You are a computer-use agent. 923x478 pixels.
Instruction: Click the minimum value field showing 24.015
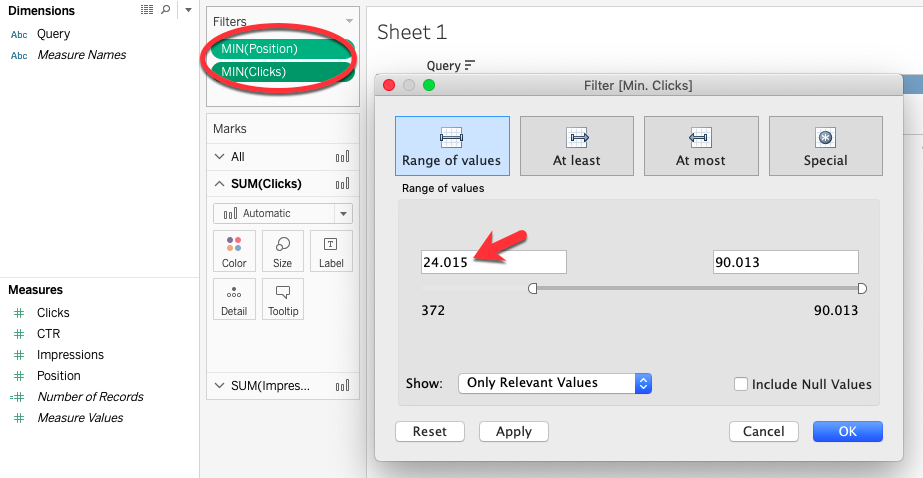tap(494, 262)
